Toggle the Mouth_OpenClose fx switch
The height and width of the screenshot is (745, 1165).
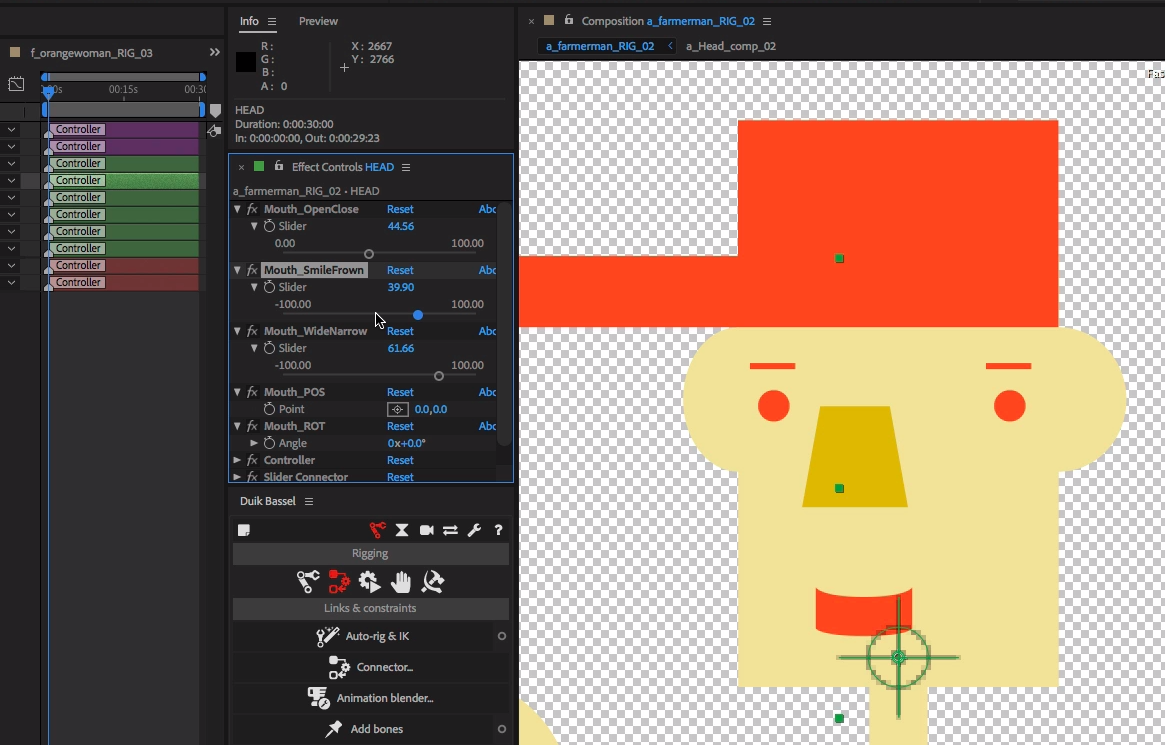[253, 209]
